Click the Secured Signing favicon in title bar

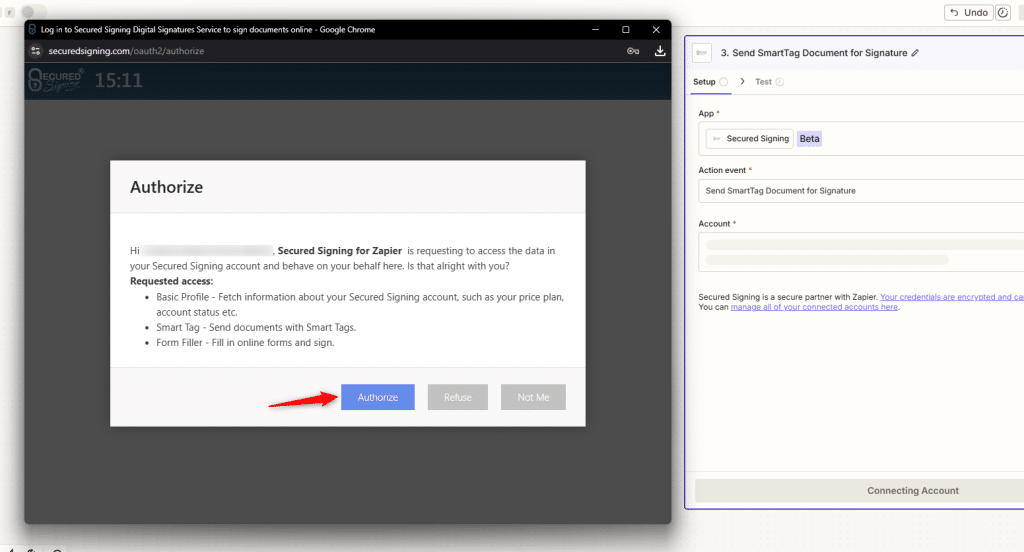[x=32, y=29]
